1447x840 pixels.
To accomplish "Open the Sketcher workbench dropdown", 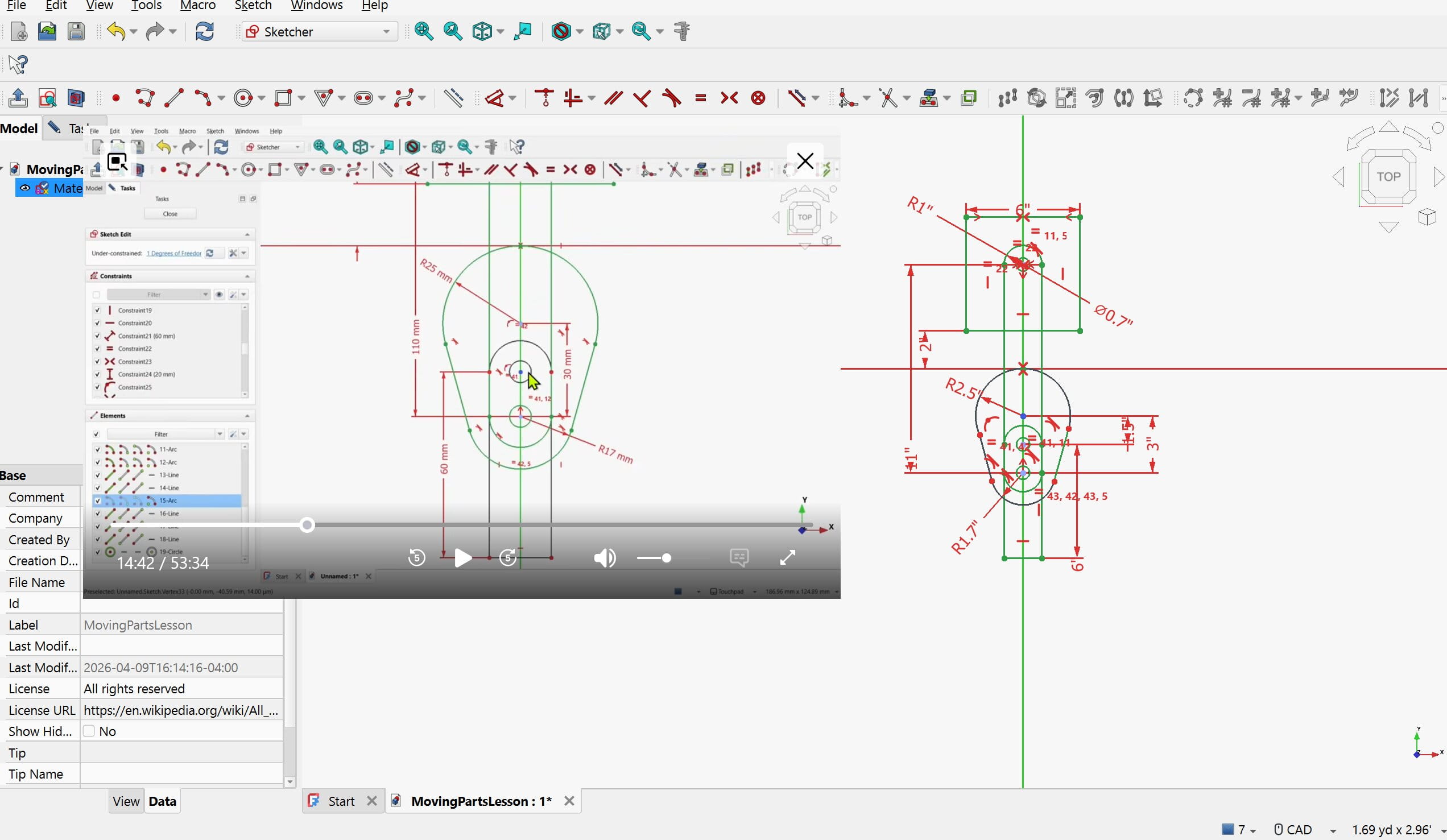I will 319,32.
